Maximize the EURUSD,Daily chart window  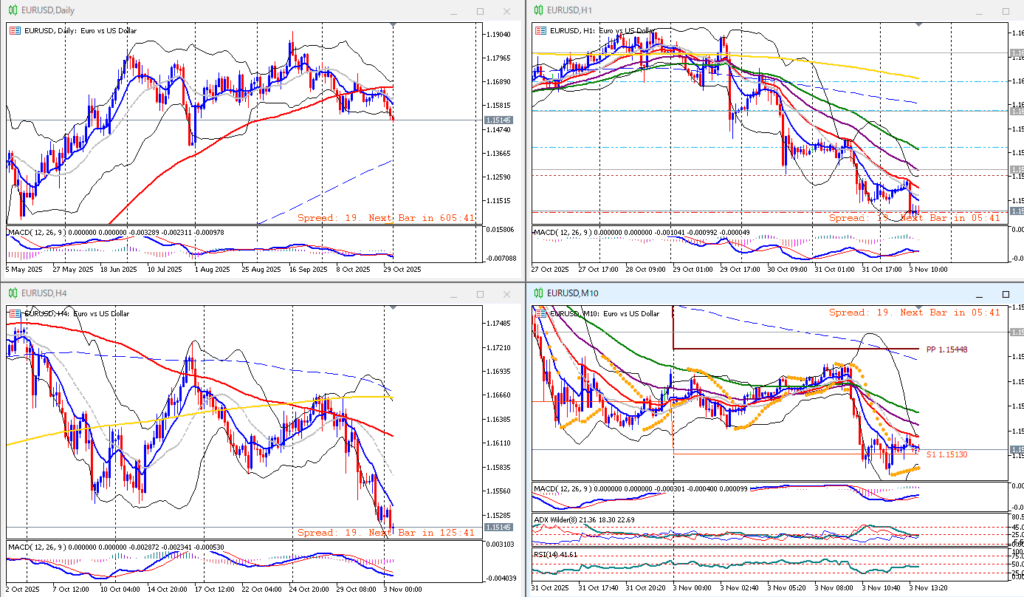pyautogui.click(x=480, y=11)
